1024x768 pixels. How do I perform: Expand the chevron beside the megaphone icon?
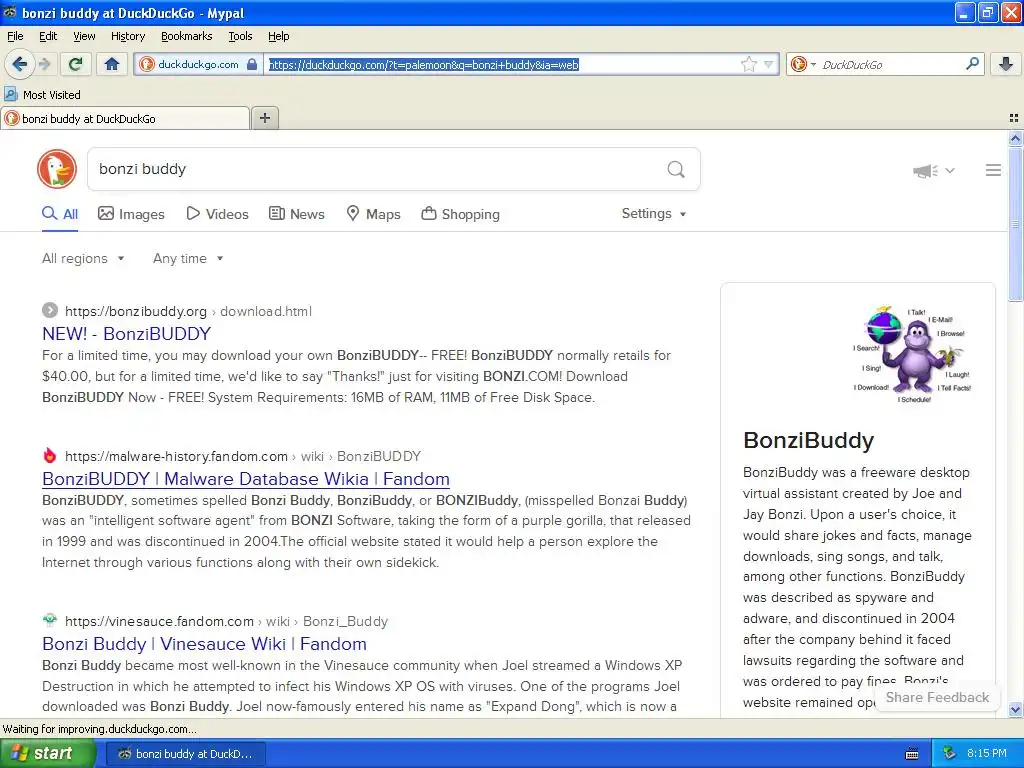(x=950, y=170)
